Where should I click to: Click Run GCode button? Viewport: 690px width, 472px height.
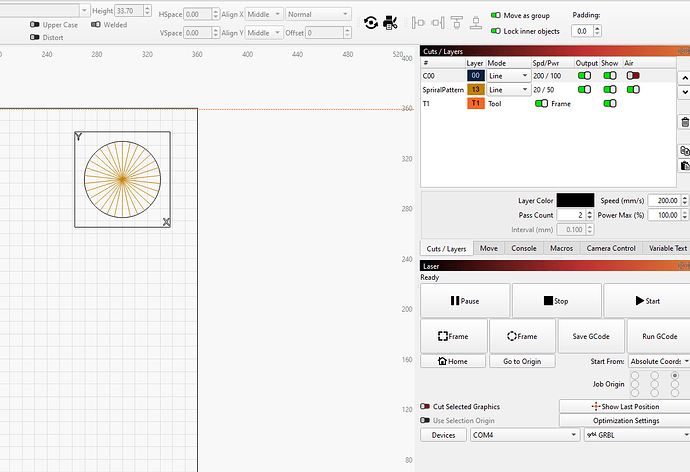tap(659, 336)
